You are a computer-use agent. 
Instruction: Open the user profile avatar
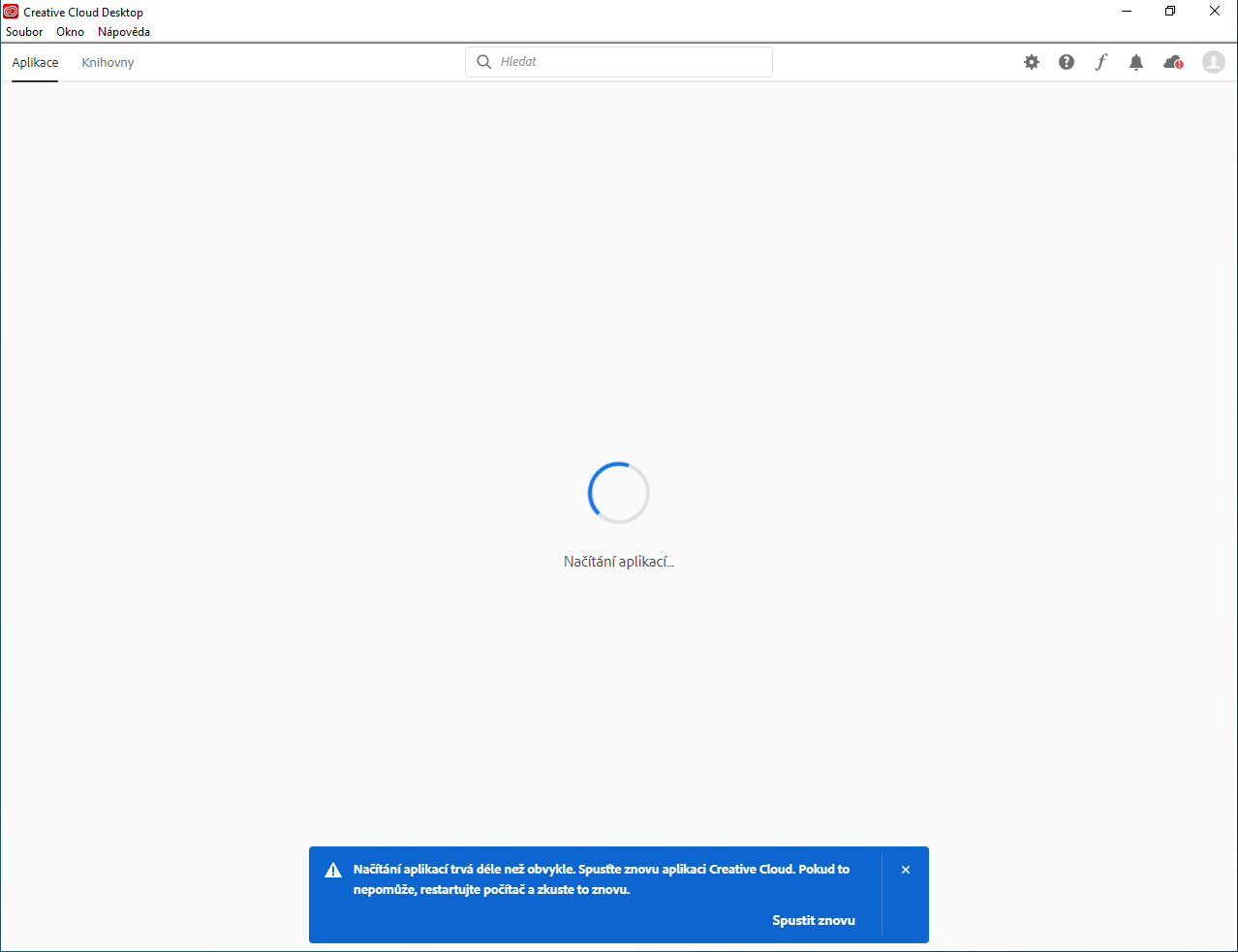1214,62
